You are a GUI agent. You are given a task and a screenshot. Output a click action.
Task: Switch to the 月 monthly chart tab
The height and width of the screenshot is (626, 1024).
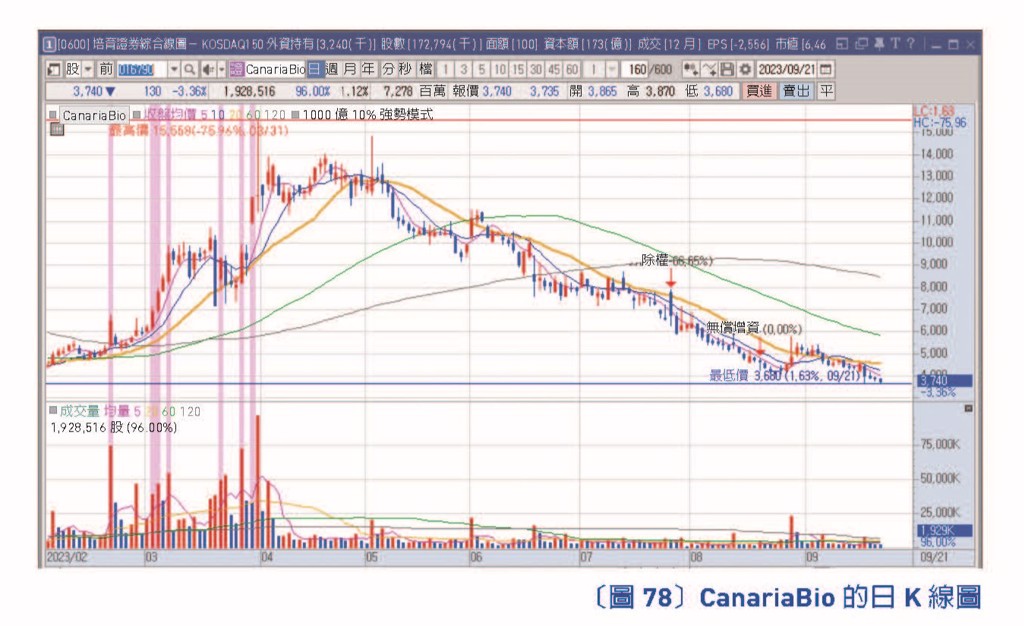point(351,69)
